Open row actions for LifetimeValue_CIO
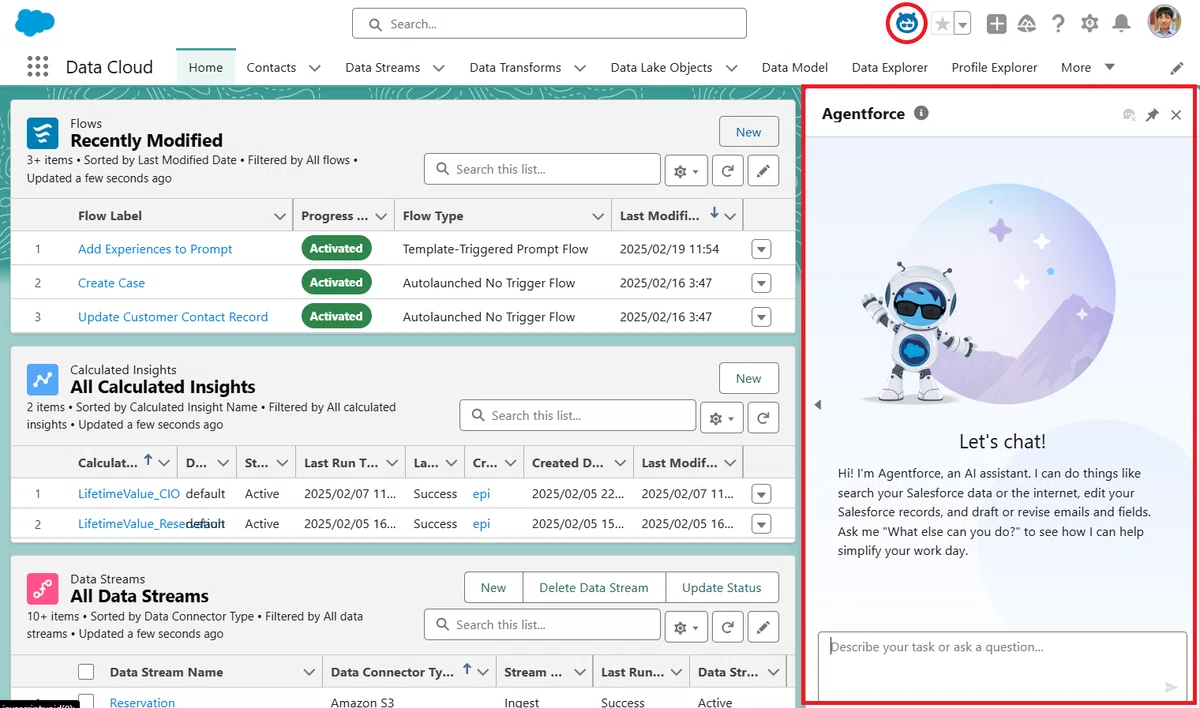The height and width of the screenshot is (708, 1200). click(761, 494)
